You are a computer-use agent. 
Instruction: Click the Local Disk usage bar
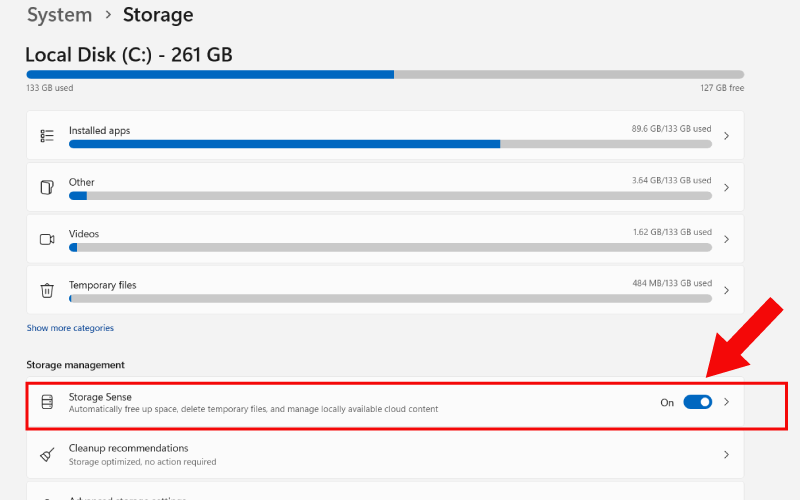[x=385, y=74]
